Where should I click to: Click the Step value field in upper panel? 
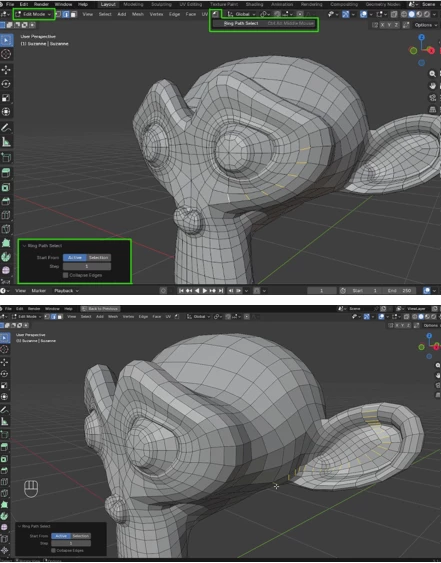pos(87,266)
